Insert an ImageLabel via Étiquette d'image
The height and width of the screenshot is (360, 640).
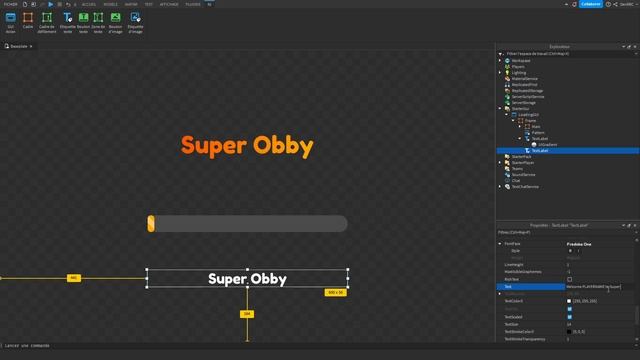[x=136, y=22]
